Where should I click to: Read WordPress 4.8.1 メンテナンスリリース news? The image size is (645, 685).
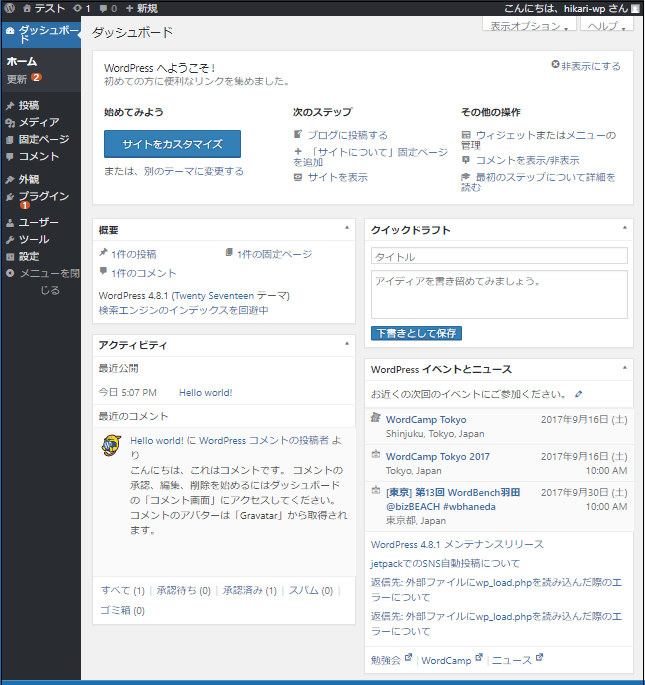click(x=457, y=544)
